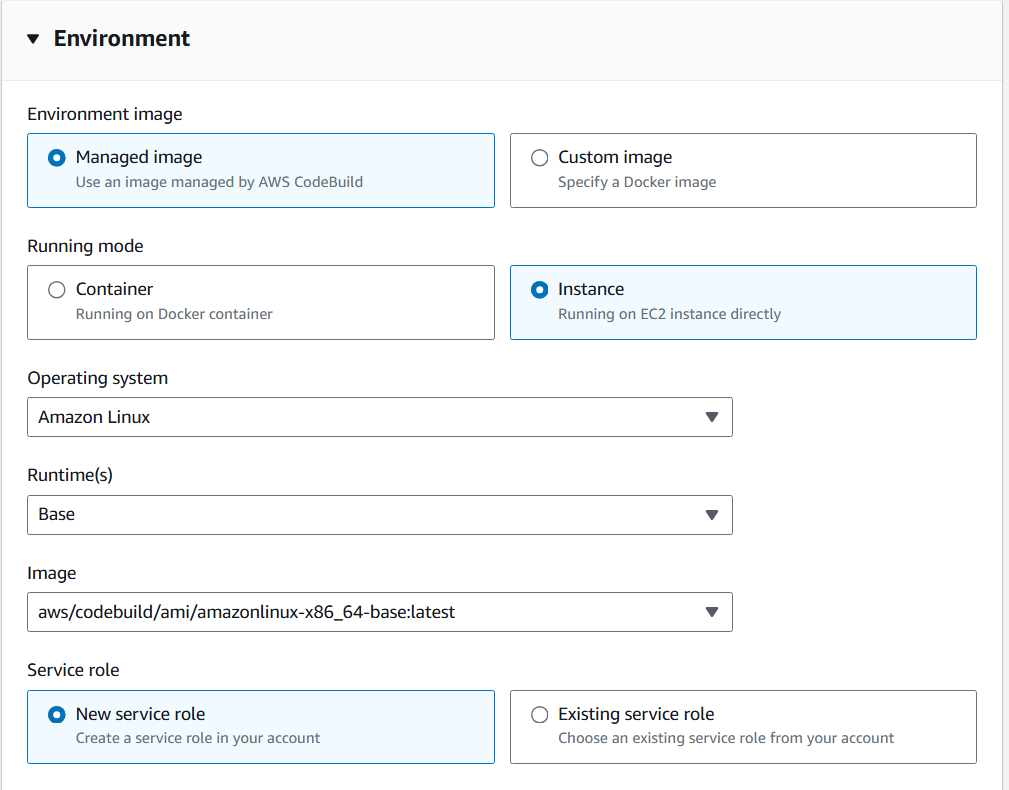Open the Runtime(s) dropdown showing Base
This screenshot has width=1009, height=790.
coord(380,515)
